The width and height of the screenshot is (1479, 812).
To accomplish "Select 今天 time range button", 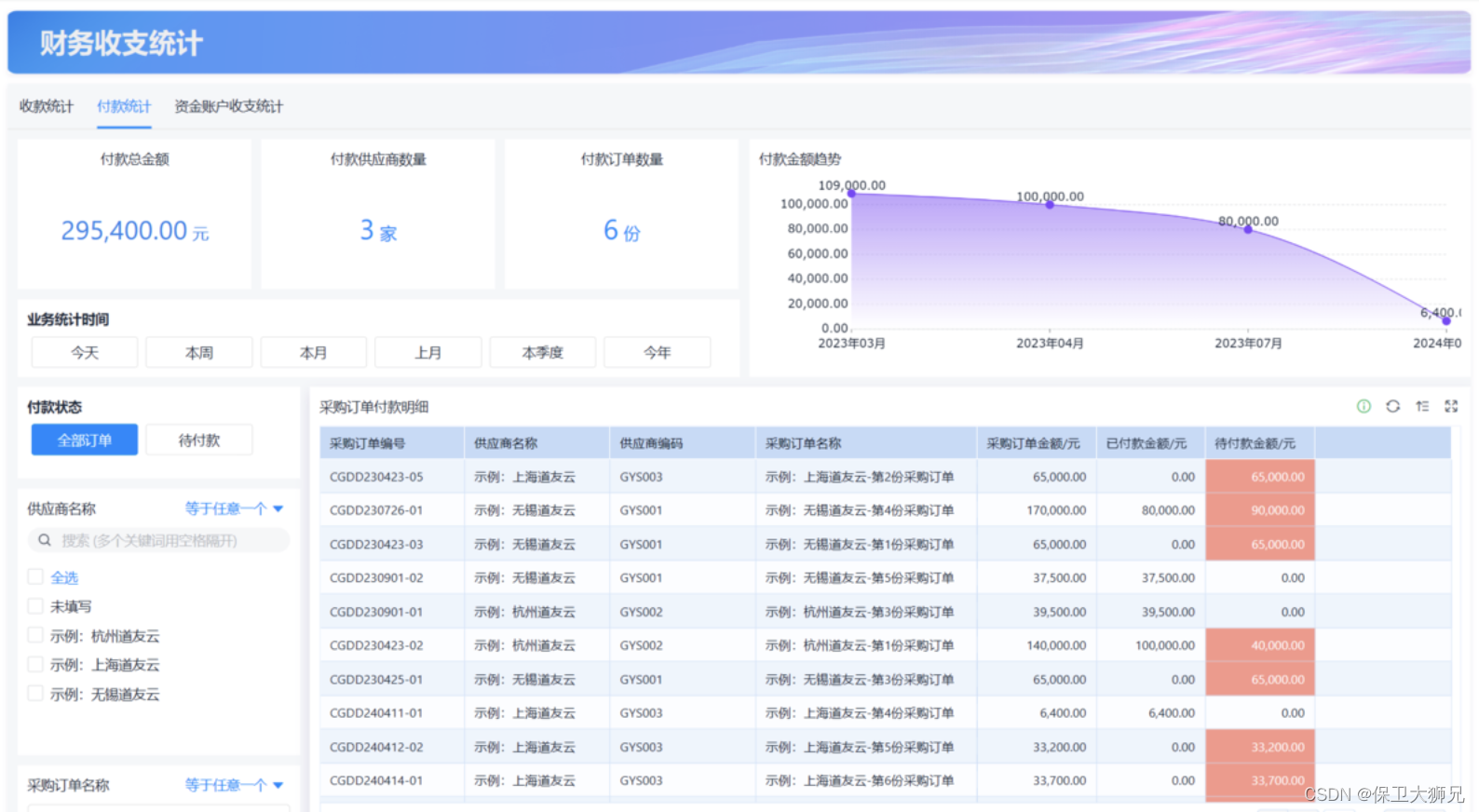I will [x=85, y=352].
